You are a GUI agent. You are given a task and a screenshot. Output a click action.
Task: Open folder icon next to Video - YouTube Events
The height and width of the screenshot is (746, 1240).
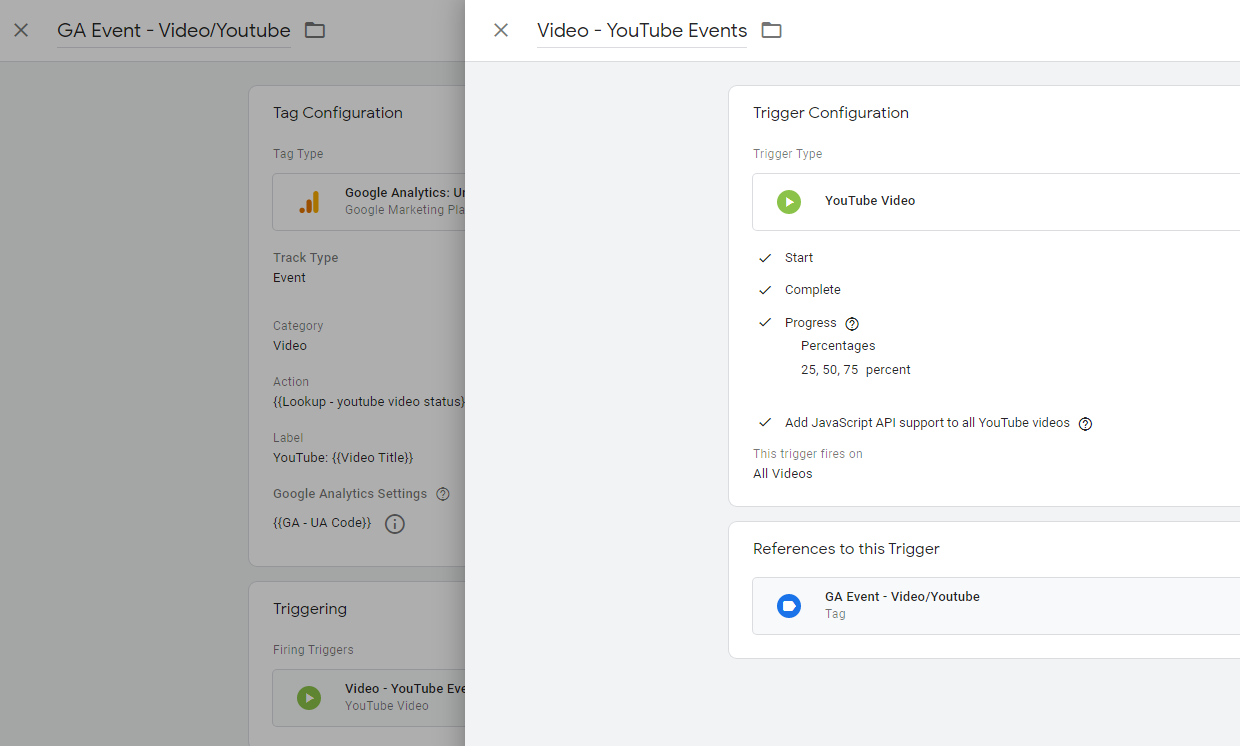point(771,30)
